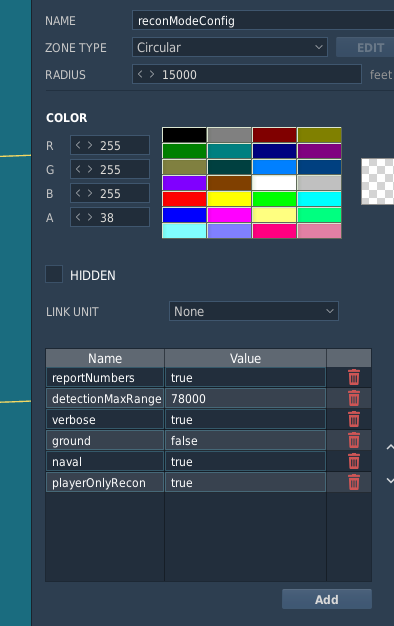Decrease the A alpha value
Viewport: 394px width, 626px height.
[x=78, y=217]
